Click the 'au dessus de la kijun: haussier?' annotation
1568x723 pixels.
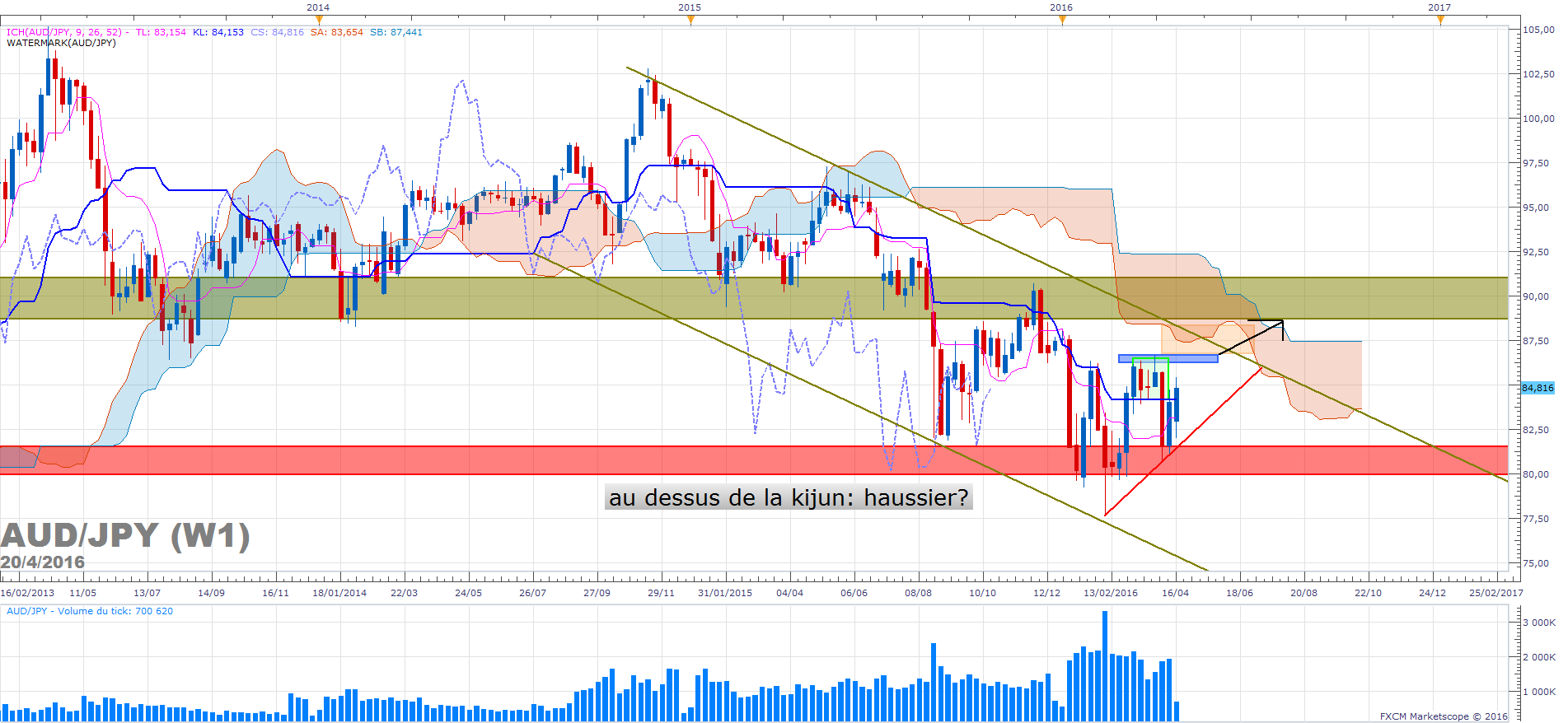(789, 497)
